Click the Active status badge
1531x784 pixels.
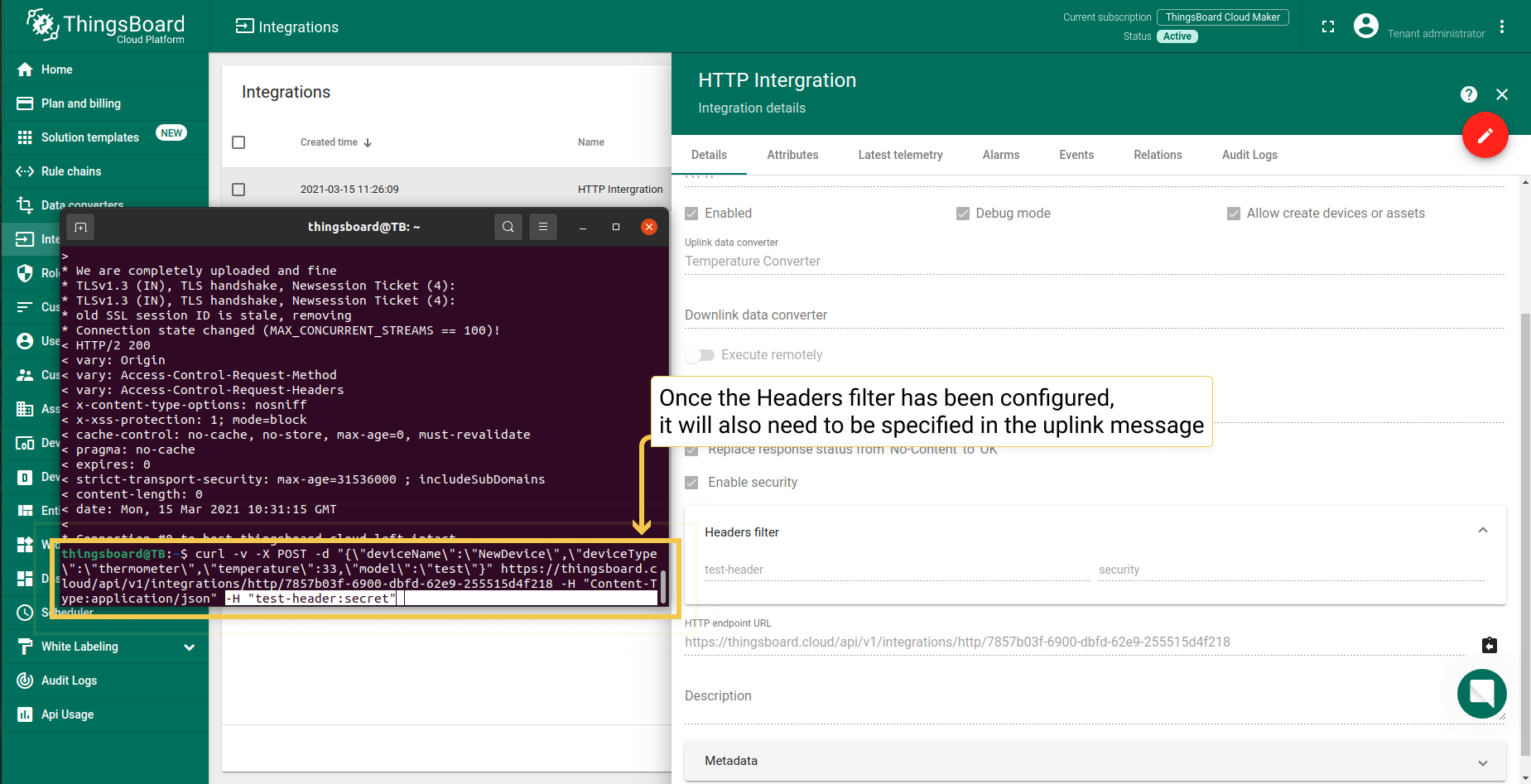point(1177,36)
